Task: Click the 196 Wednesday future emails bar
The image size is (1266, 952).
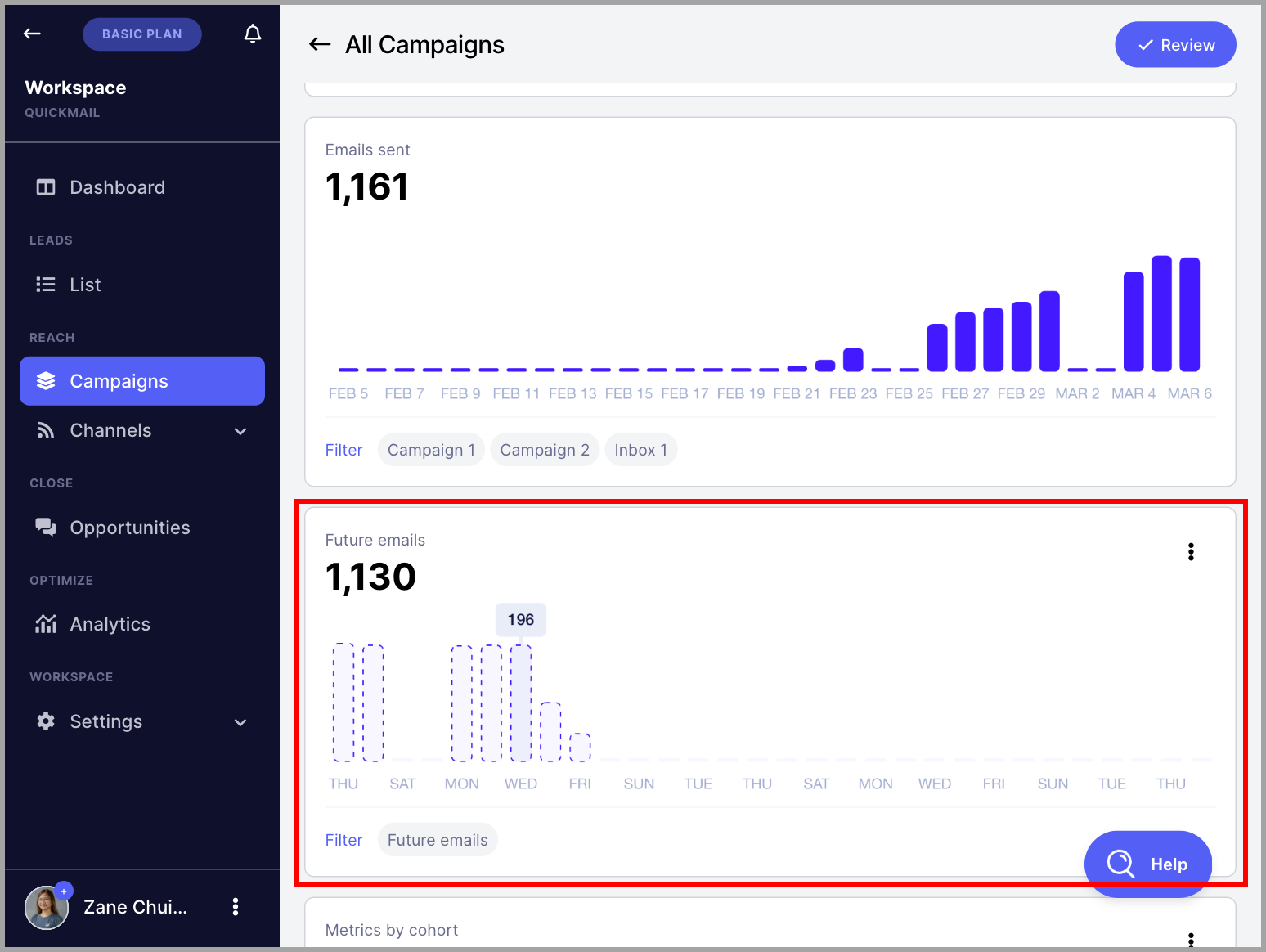Action: (x=521, y=703)
